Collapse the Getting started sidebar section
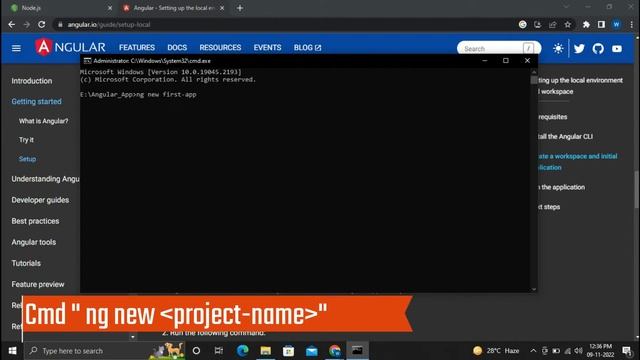The height and width of the screenshot is (360, 640). click(36, 101)
